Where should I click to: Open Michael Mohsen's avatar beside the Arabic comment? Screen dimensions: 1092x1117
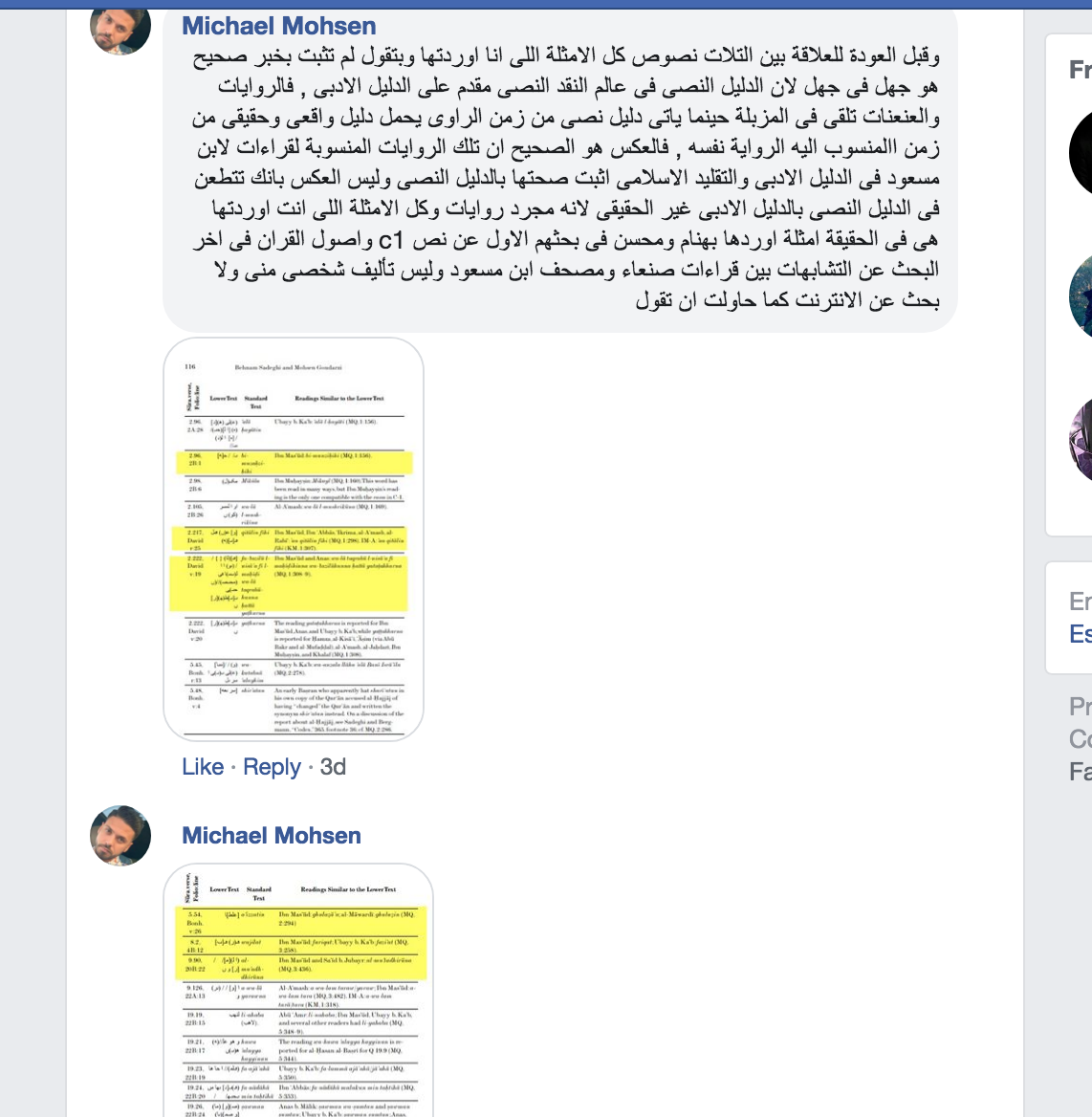pyautogui.click(x=120, y=29)
